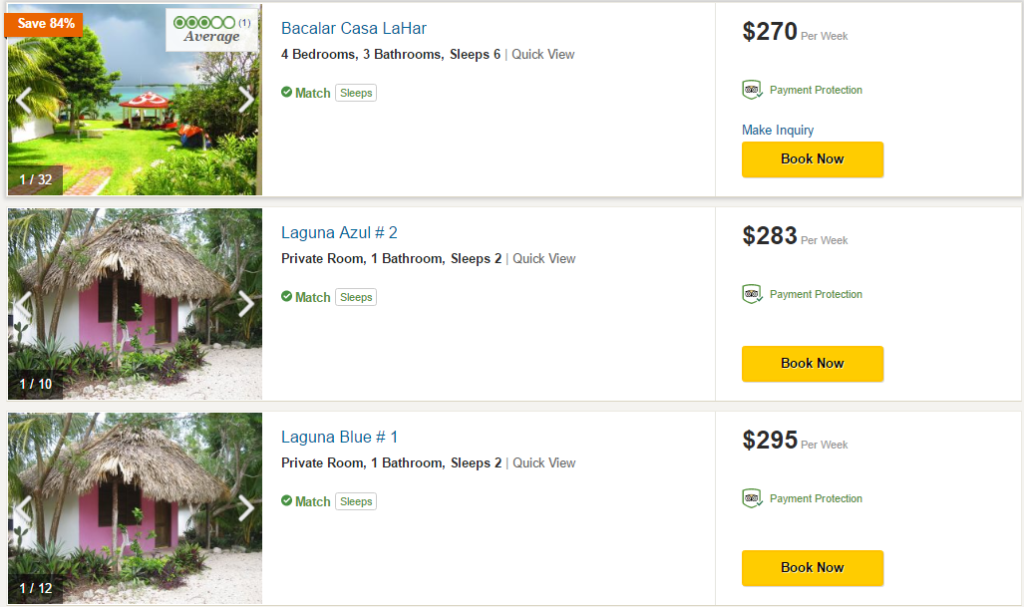Open Bacalar Casa LaHar listing title
The width and height of the screenshot is (1024, 607).
coord(354,28)
